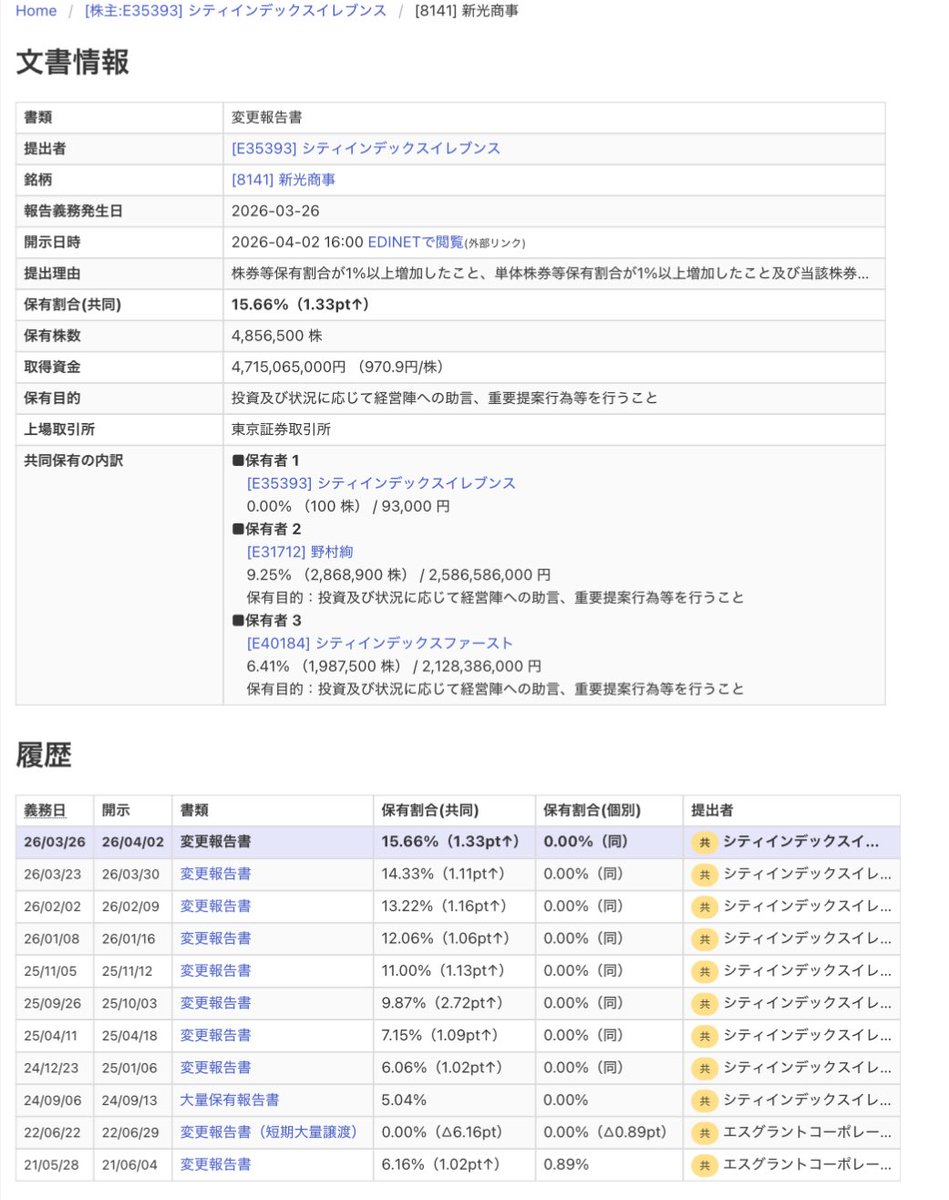Sort the history table by 義務日 column
This screenshot has height=1200, width=949.
click(x=47, y=810)
